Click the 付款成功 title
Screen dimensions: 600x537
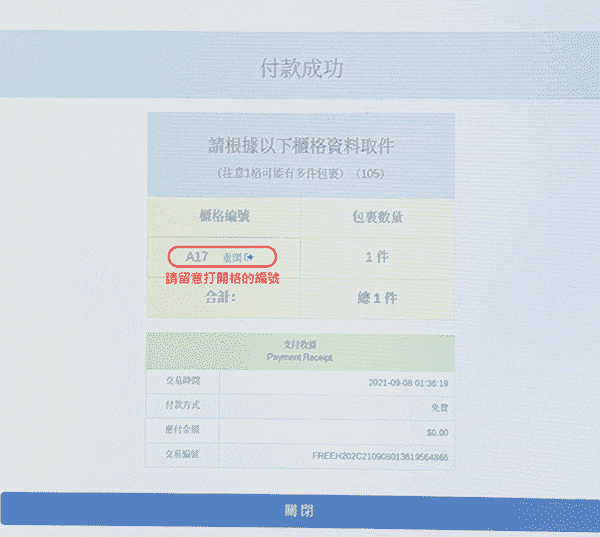pos(302,69)
